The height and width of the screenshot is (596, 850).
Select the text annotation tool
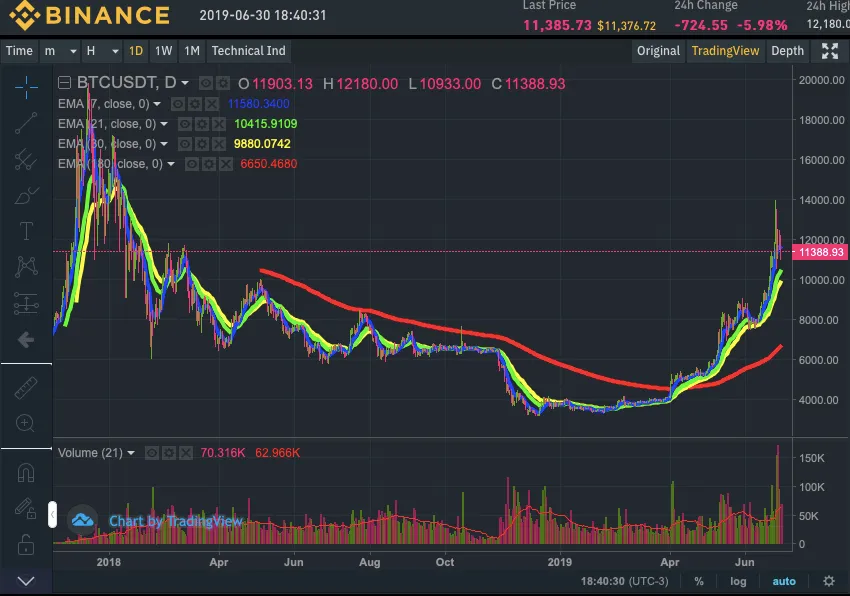(26, 231)
